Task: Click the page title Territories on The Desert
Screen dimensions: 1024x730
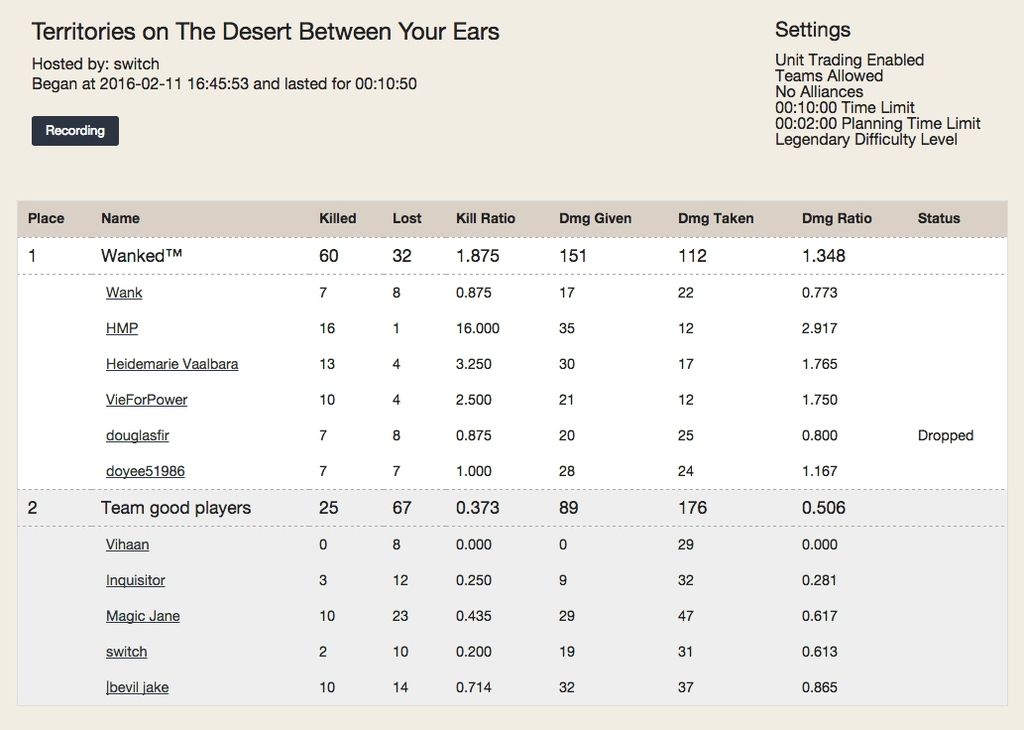Action: click(x=265, y=31)
